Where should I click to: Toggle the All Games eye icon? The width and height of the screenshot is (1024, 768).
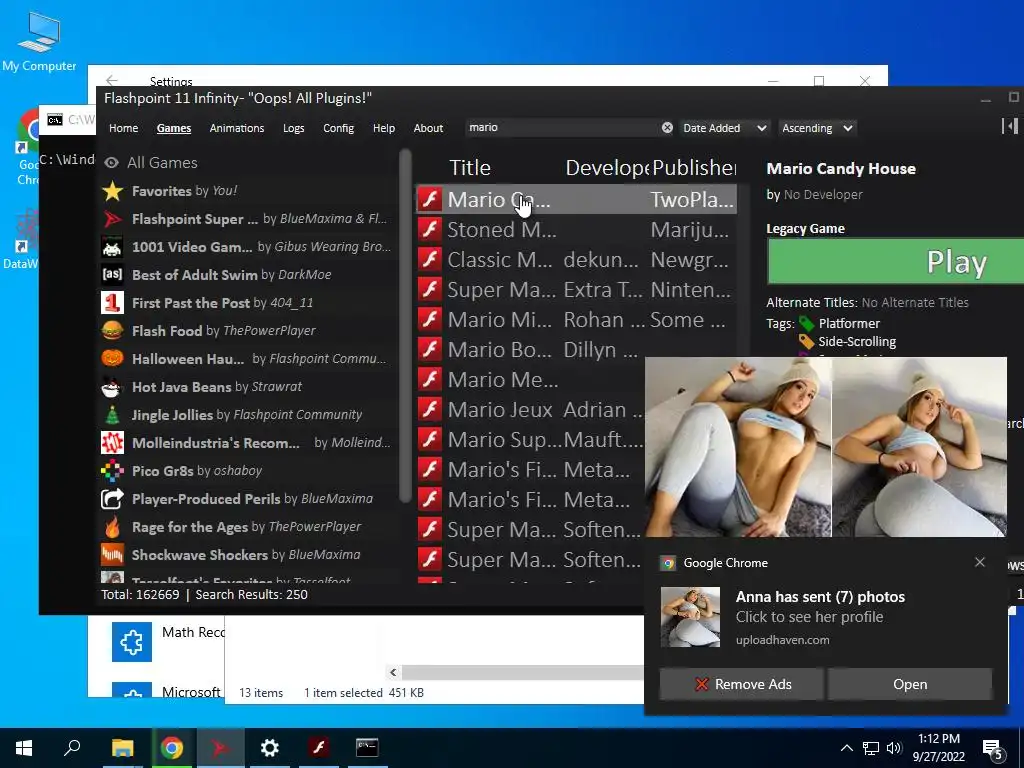tap(112, 163)
